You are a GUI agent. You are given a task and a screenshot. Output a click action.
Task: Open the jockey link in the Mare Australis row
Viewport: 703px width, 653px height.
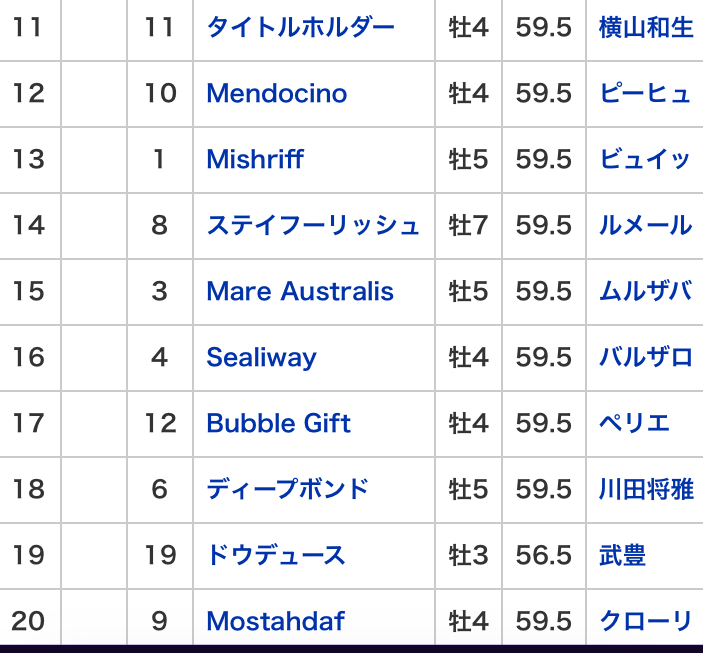[646, 291]
